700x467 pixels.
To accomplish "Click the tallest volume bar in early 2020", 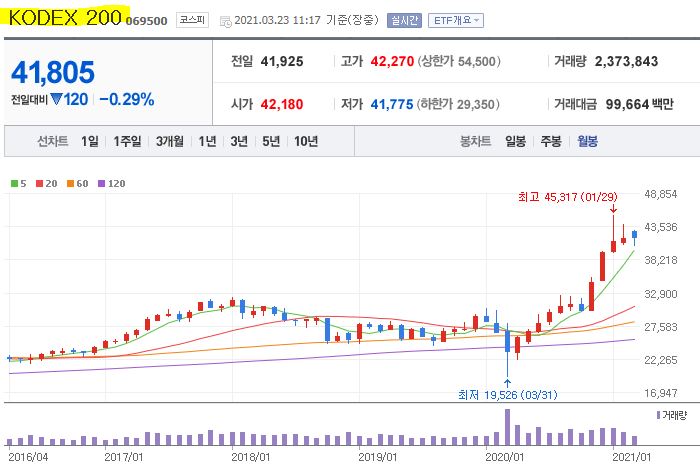I will pos(507,427).
